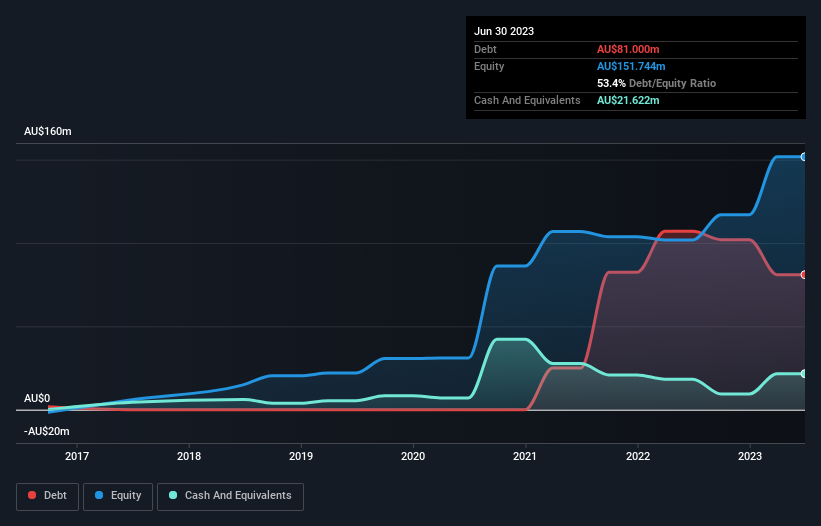Select the Cash endpoint marker on chart
The image size is (821, 526).
tap(804, 374)
